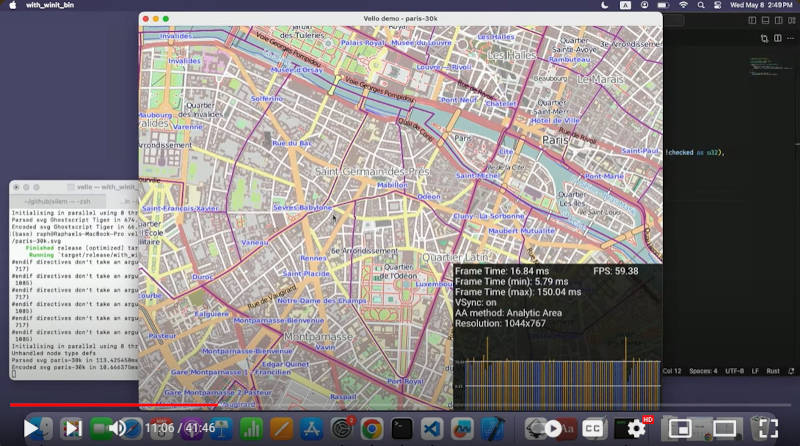Screen dimensions: 800x446
Task: Open Xcode from the Dock
Action: click(492, 429)
